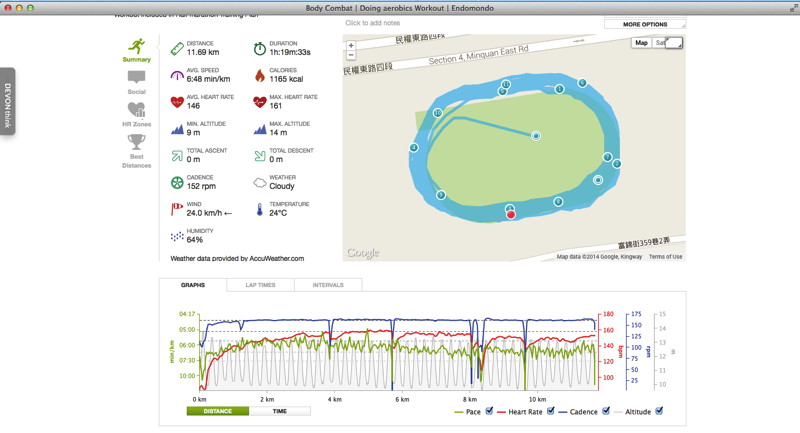Open the INTERVALS tab

(328, 285)
